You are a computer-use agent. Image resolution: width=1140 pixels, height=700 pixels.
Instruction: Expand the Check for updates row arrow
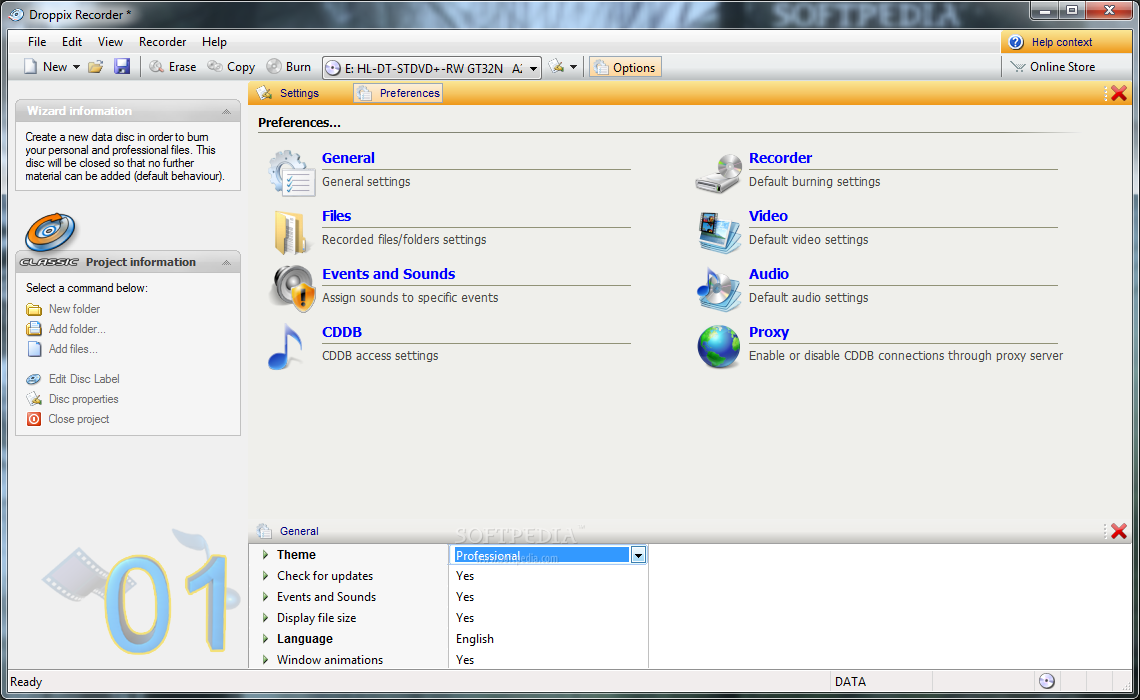tap(265, 576)
